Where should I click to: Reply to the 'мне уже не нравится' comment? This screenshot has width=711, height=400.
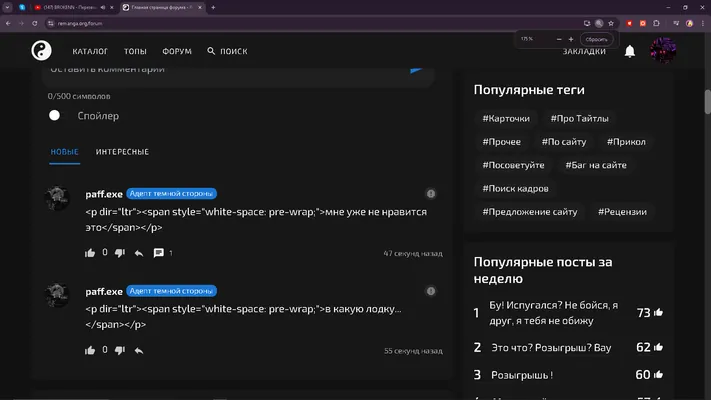[x=139, y=253]
